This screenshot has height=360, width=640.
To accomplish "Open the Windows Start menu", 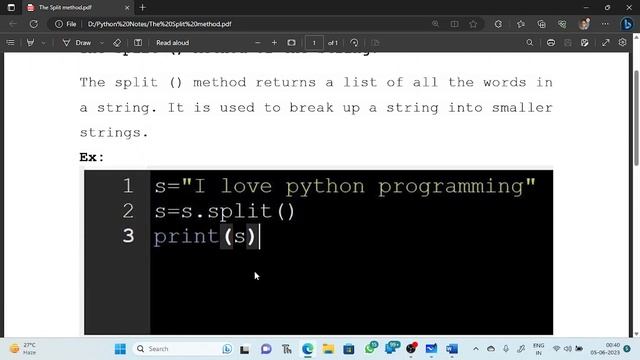I will coord(120,349).
